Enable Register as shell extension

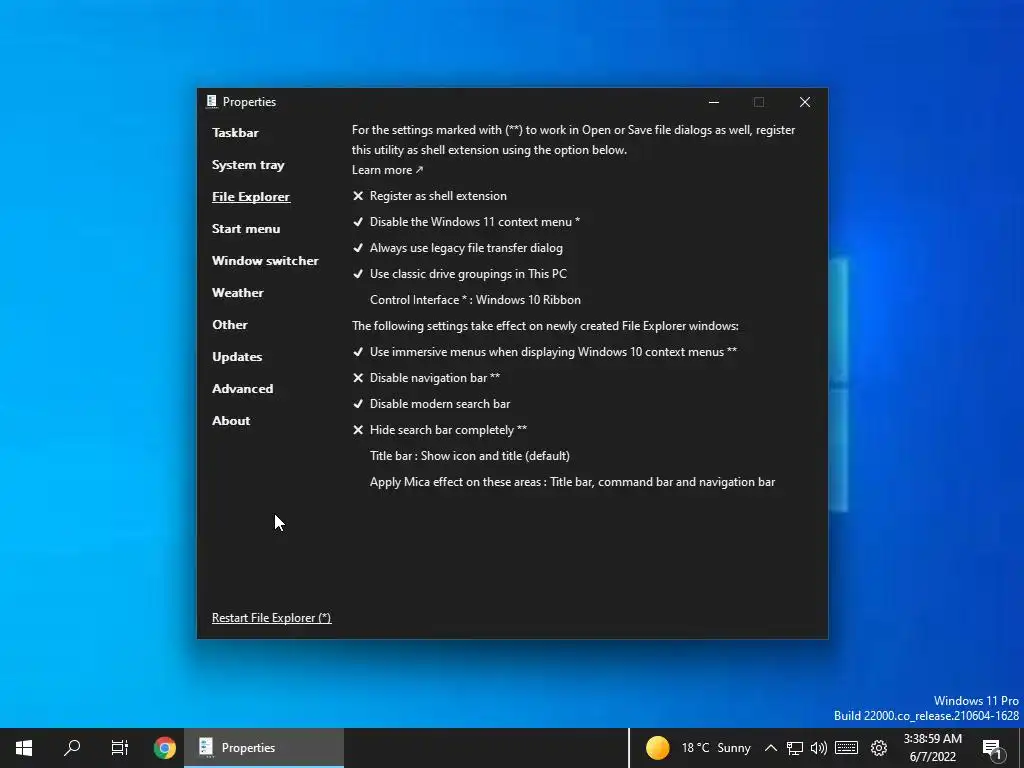[430, 196]
